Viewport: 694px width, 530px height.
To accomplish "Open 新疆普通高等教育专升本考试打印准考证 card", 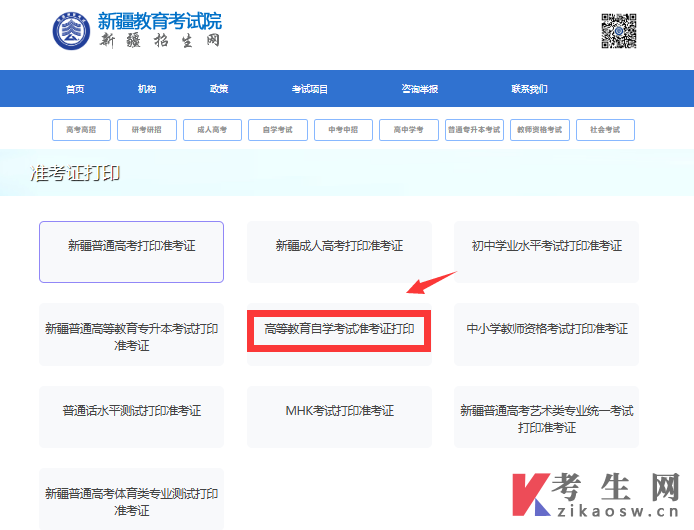I will coord(131,335).
